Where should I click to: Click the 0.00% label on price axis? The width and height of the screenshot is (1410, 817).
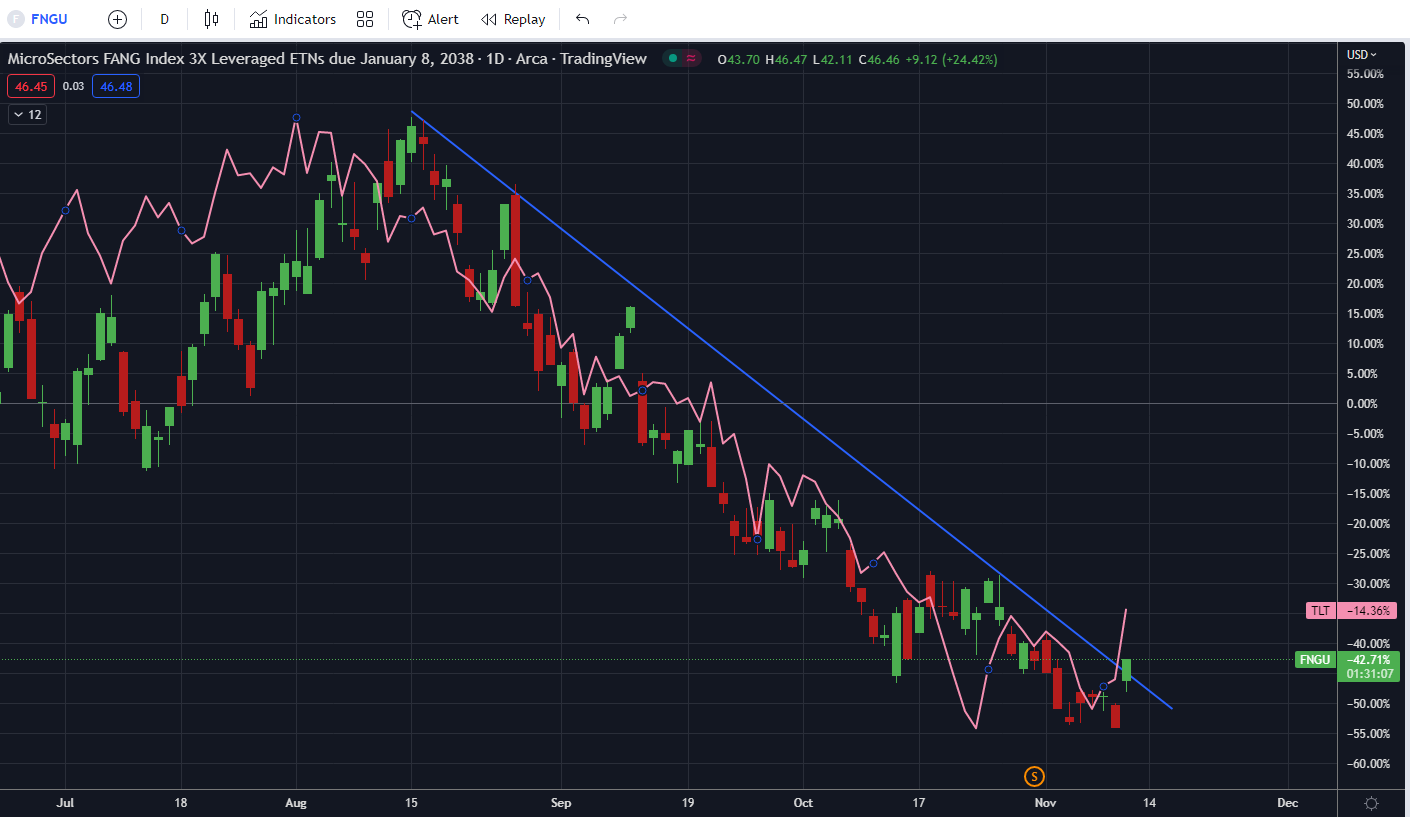[x=1364, y=403]
